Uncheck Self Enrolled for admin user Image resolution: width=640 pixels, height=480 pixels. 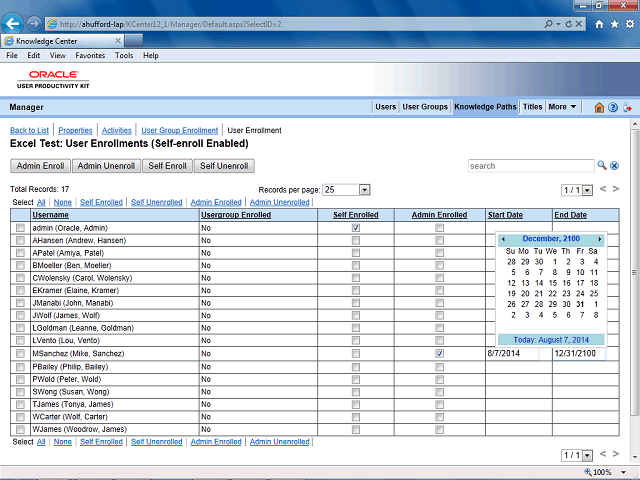tap(356, 228)
